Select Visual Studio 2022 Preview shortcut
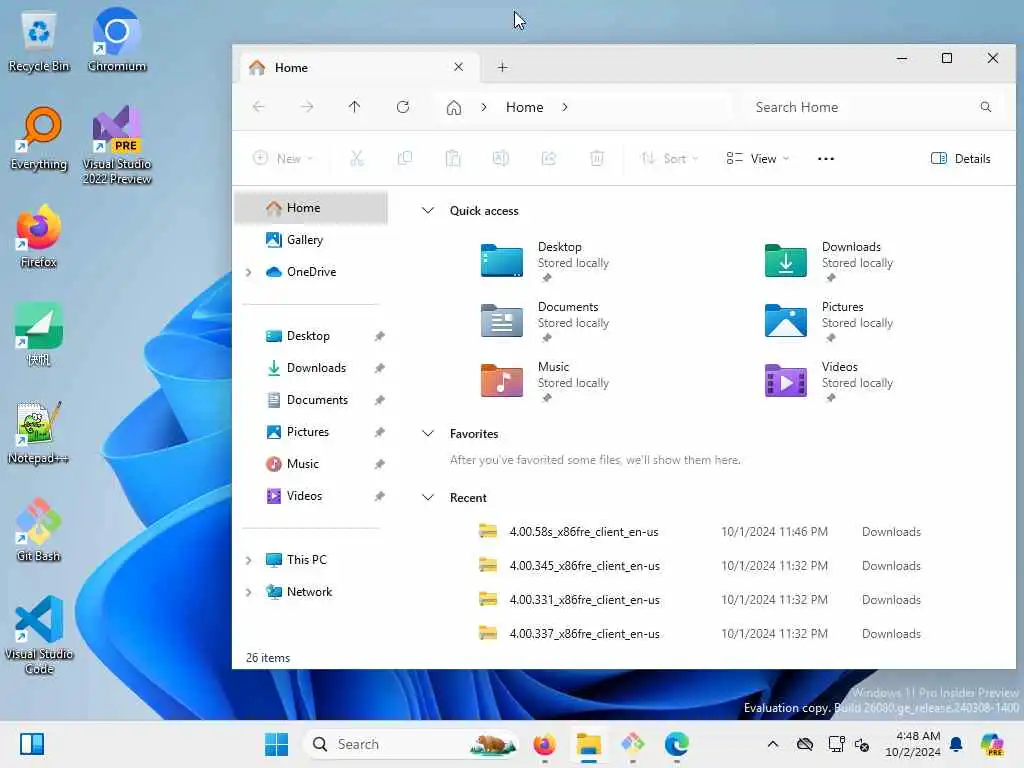 [117, 145]
